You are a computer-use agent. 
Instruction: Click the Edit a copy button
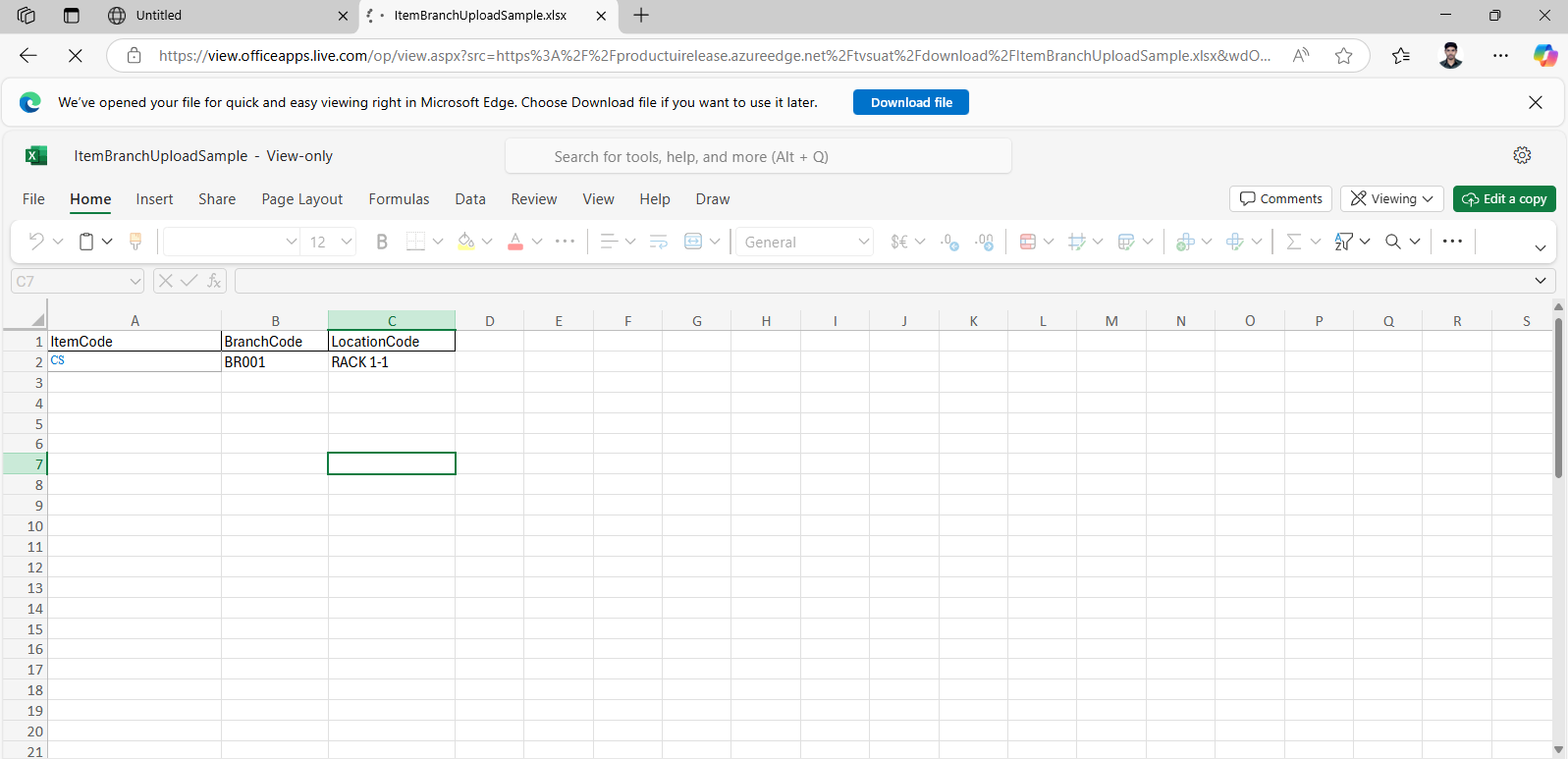tap(1504, 198)
